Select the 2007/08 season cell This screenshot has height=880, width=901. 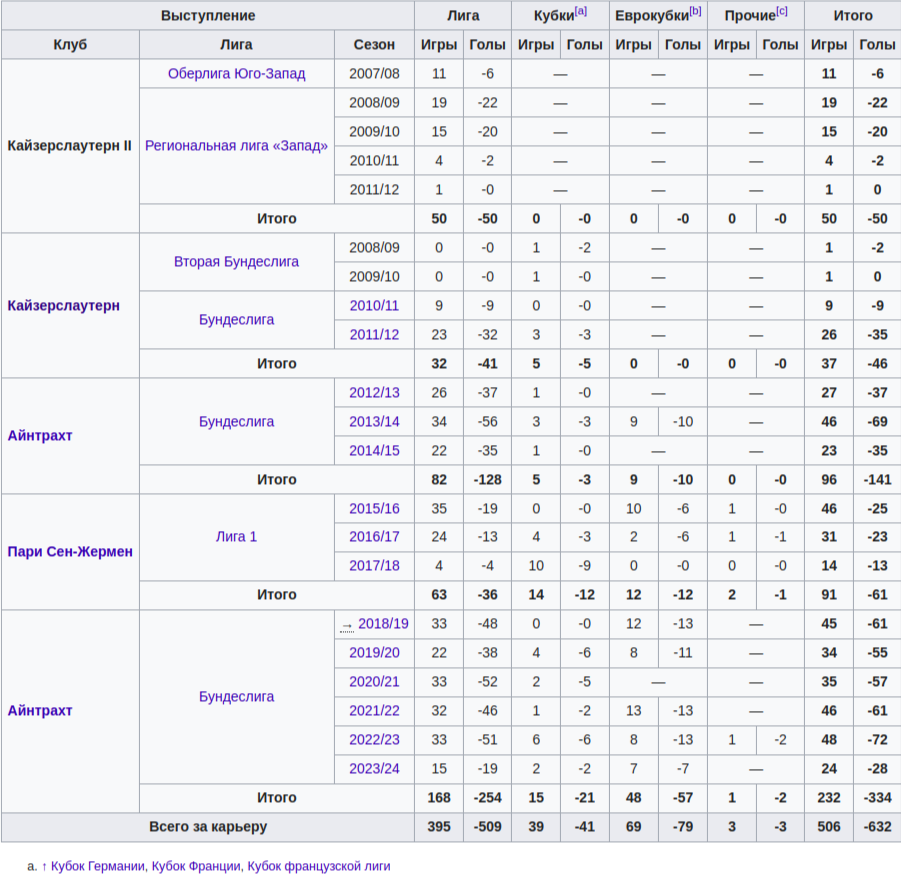pos(374,74)
